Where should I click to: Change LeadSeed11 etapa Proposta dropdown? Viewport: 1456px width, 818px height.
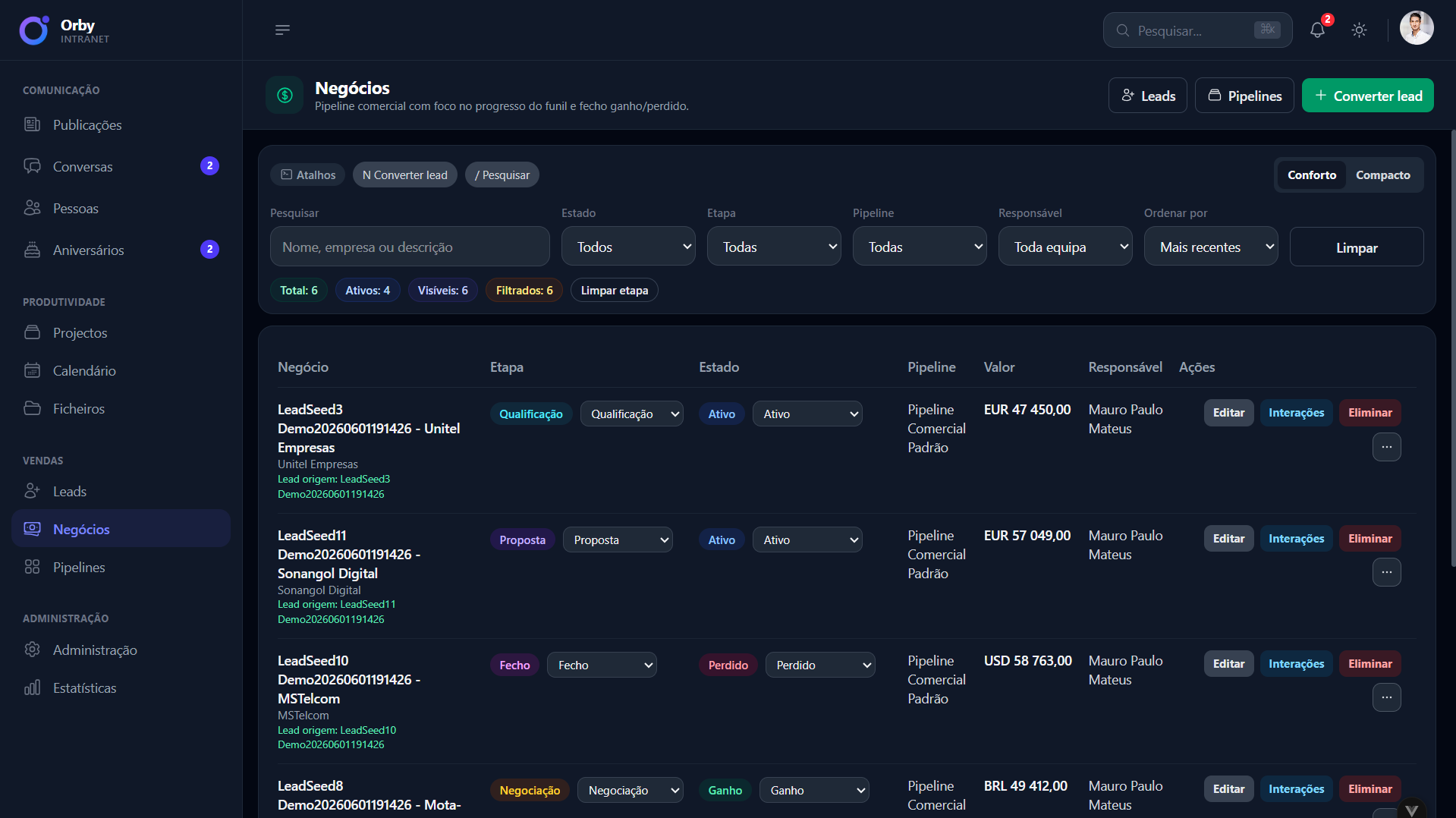(x=618, y=540)
